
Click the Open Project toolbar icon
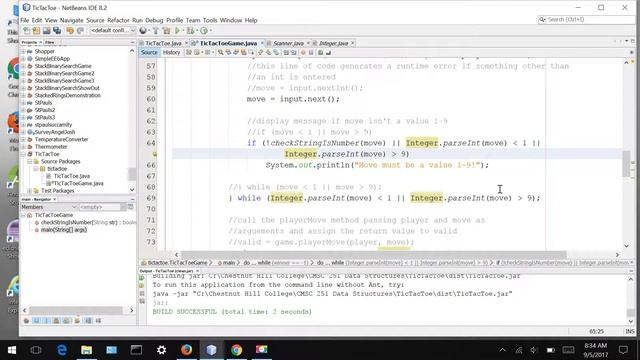click(47, 31)
